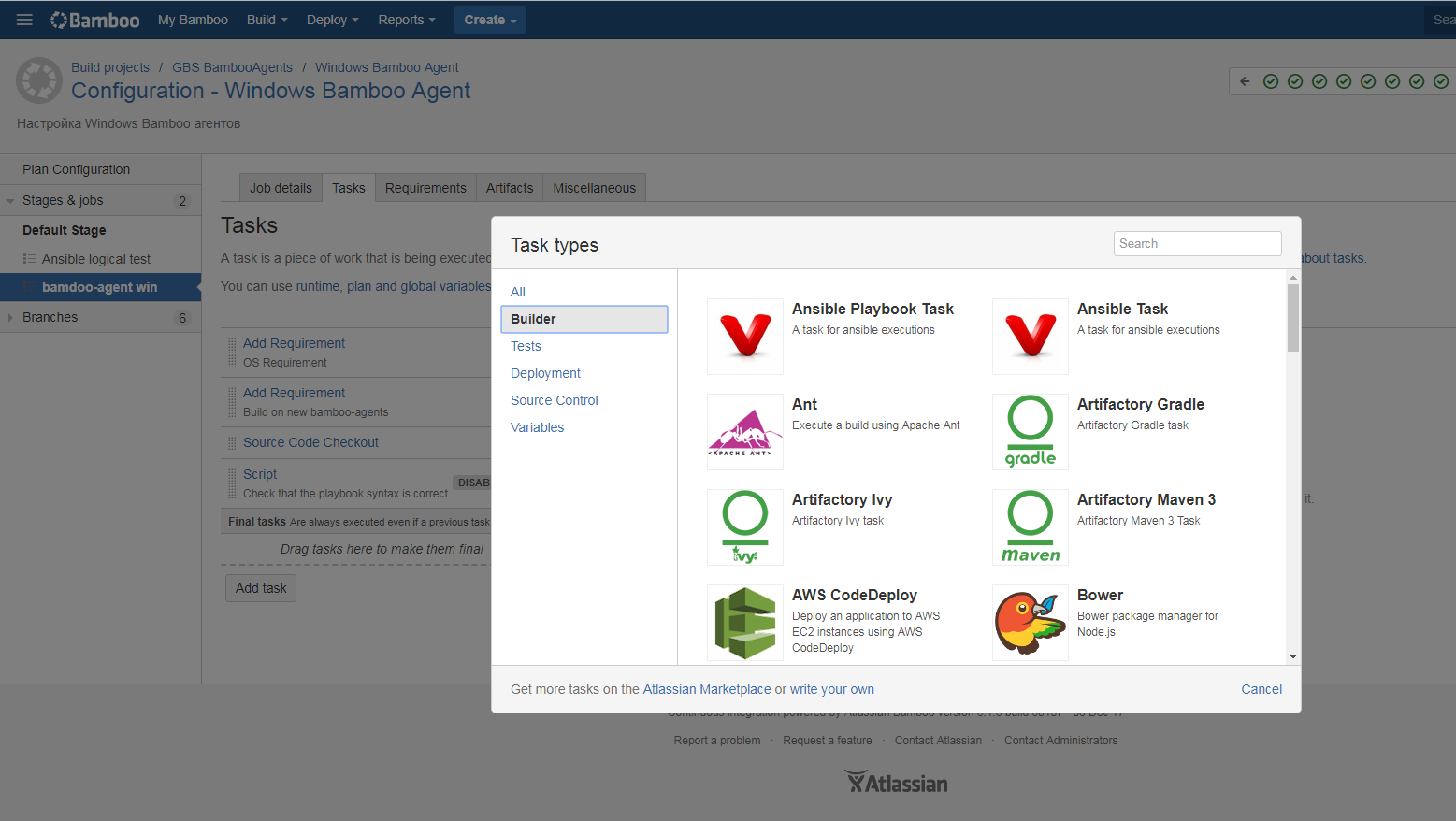The image size is (1456, 821).
Task: Choose the Apache Ant task icon
Action: (745, 432)
